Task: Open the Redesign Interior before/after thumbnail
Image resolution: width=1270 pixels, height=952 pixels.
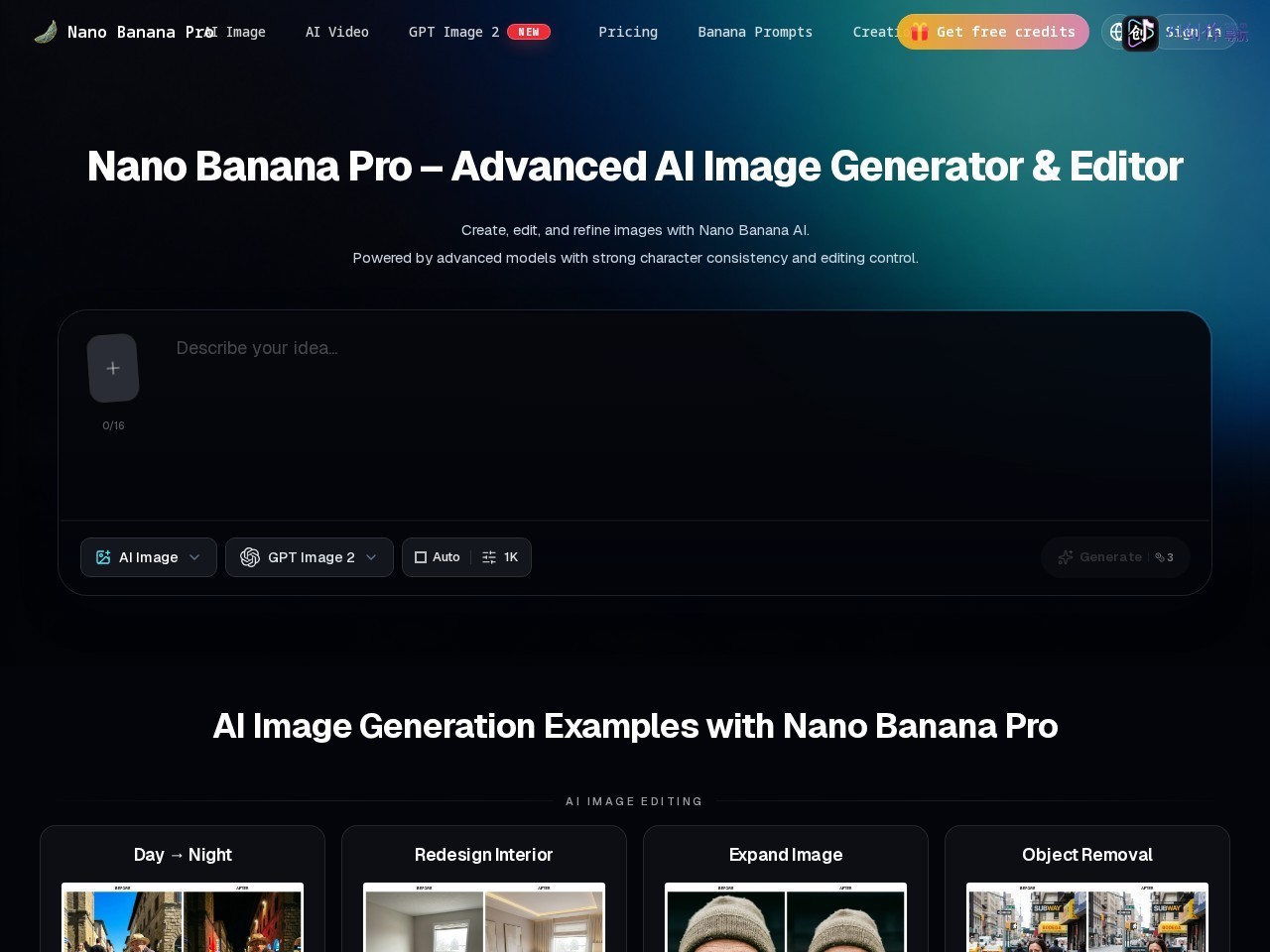Action: 484,917
